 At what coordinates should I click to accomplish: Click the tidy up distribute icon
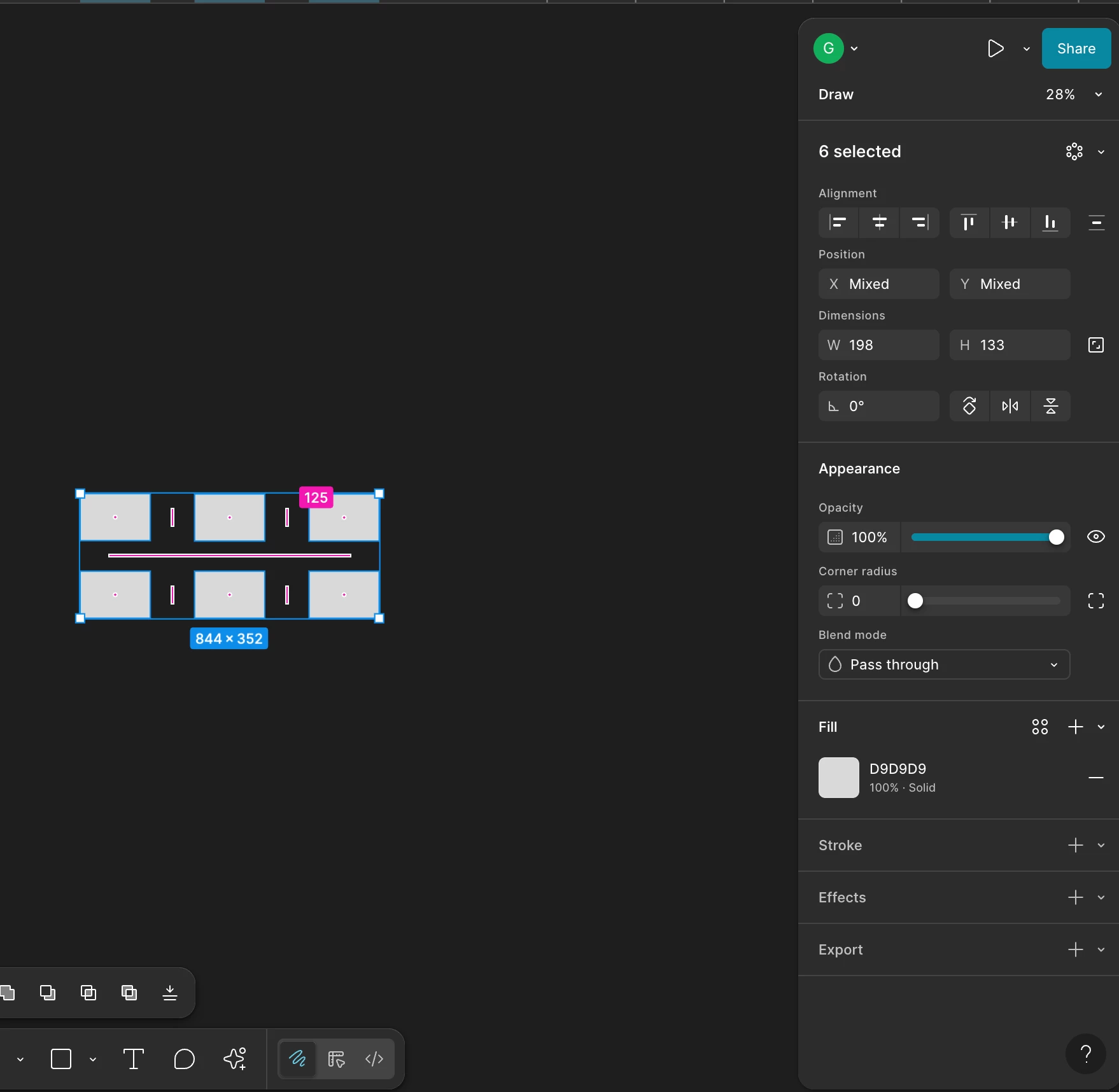click(x=1096, y=222)
